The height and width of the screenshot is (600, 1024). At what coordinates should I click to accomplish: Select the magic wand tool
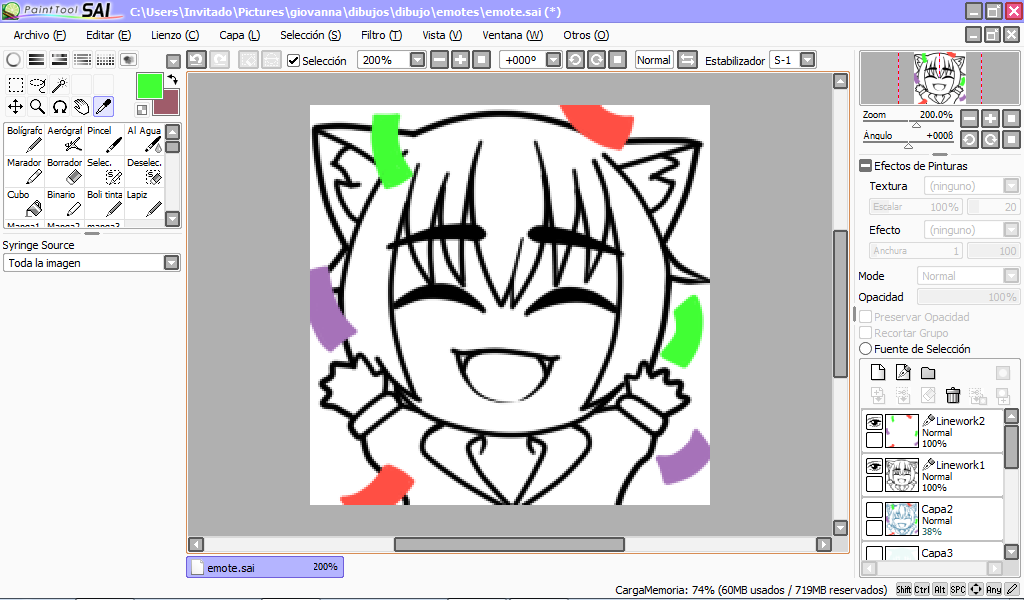[x=59, y=84]
